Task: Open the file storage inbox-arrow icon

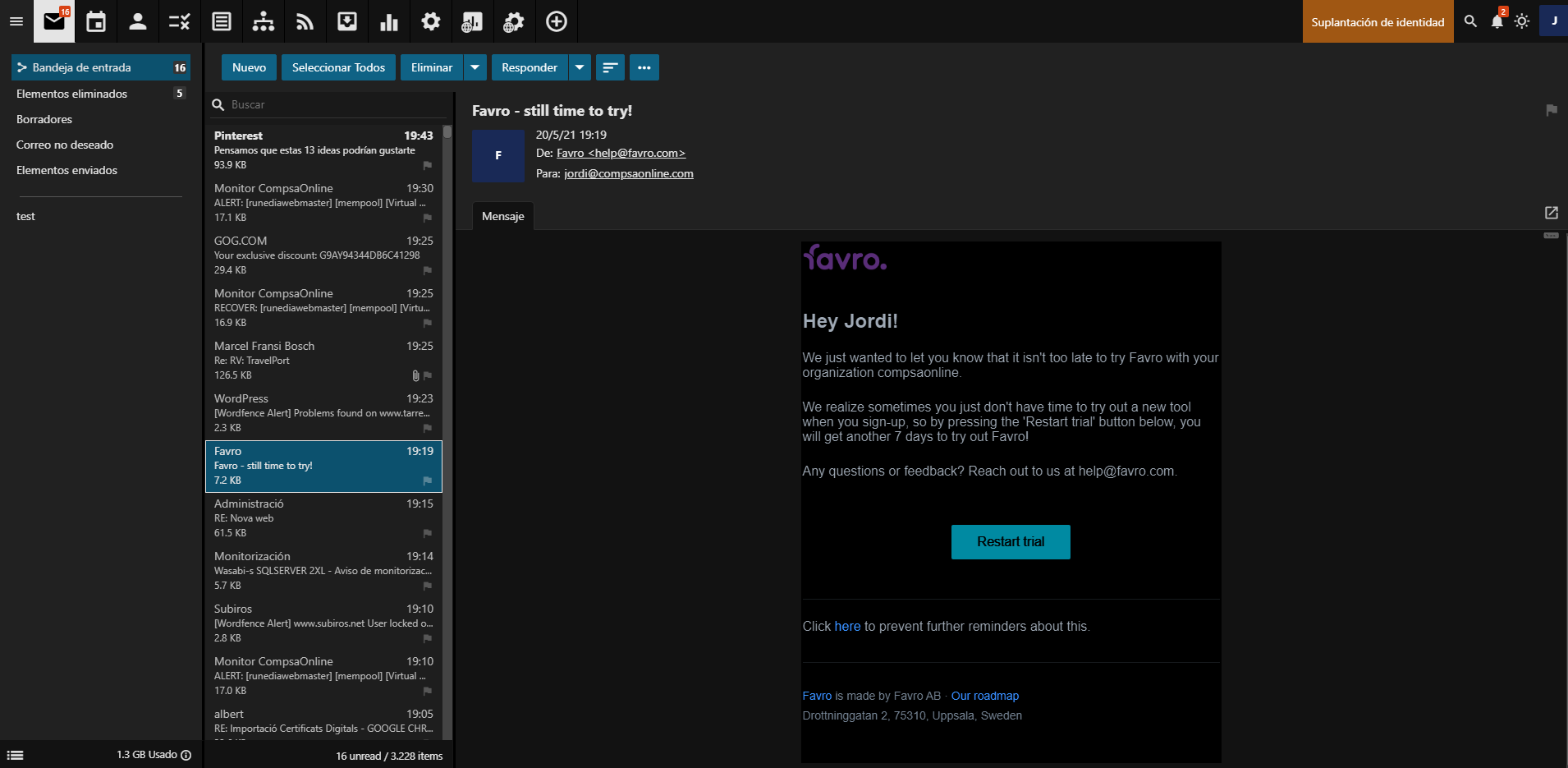Action: pos(347,21)
